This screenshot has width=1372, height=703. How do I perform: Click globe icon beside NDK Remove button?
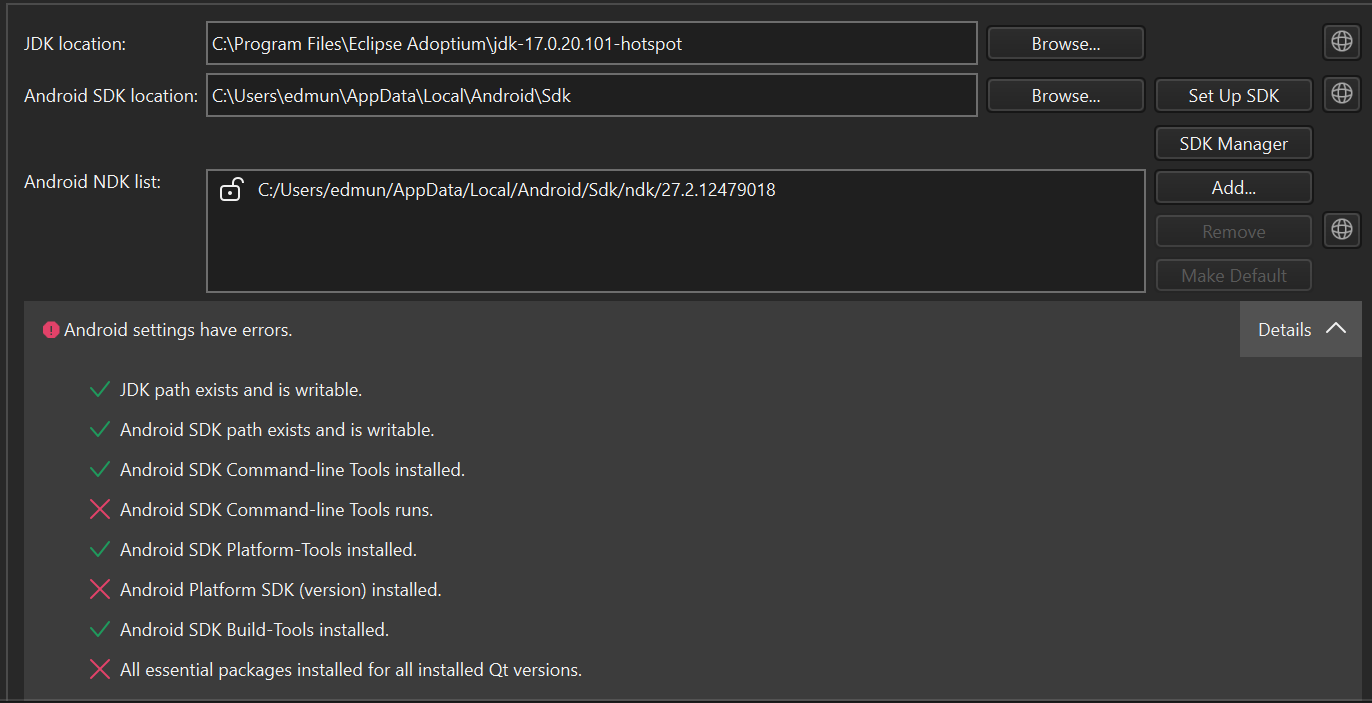pos(1342,230)
